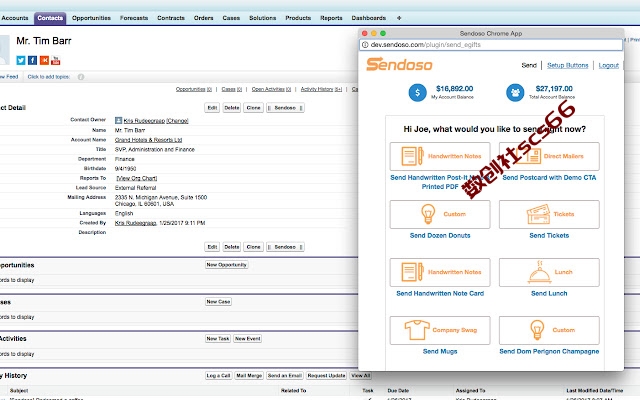Screen dimensions: 640x400
Task: Click the New Event button
Action: coord(248,338)
